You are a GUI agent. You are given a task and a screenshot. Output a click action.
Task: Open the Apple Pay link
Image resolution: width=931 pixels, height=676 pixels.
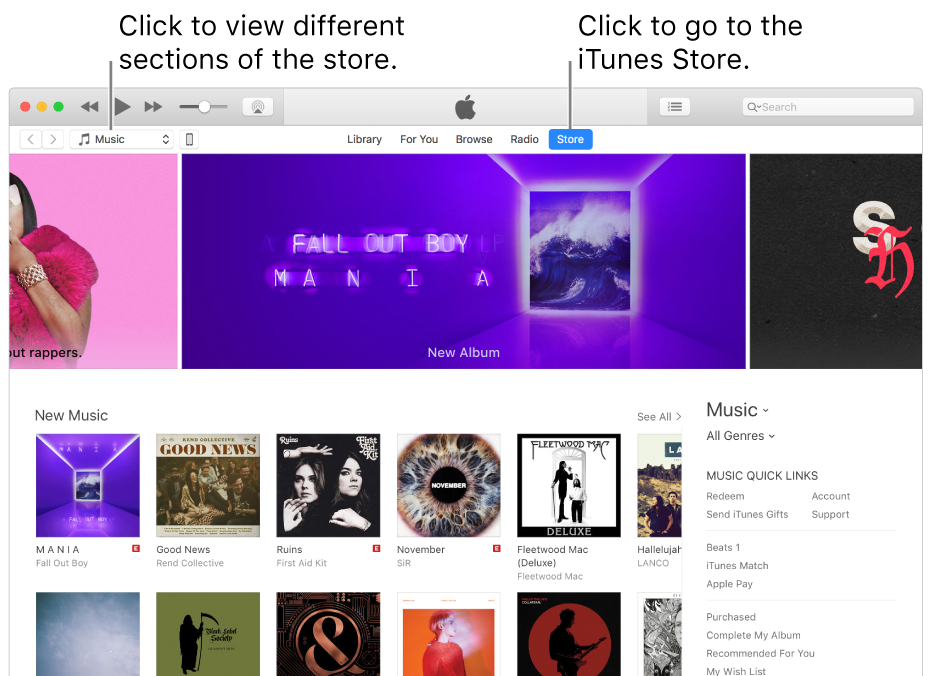729,584
